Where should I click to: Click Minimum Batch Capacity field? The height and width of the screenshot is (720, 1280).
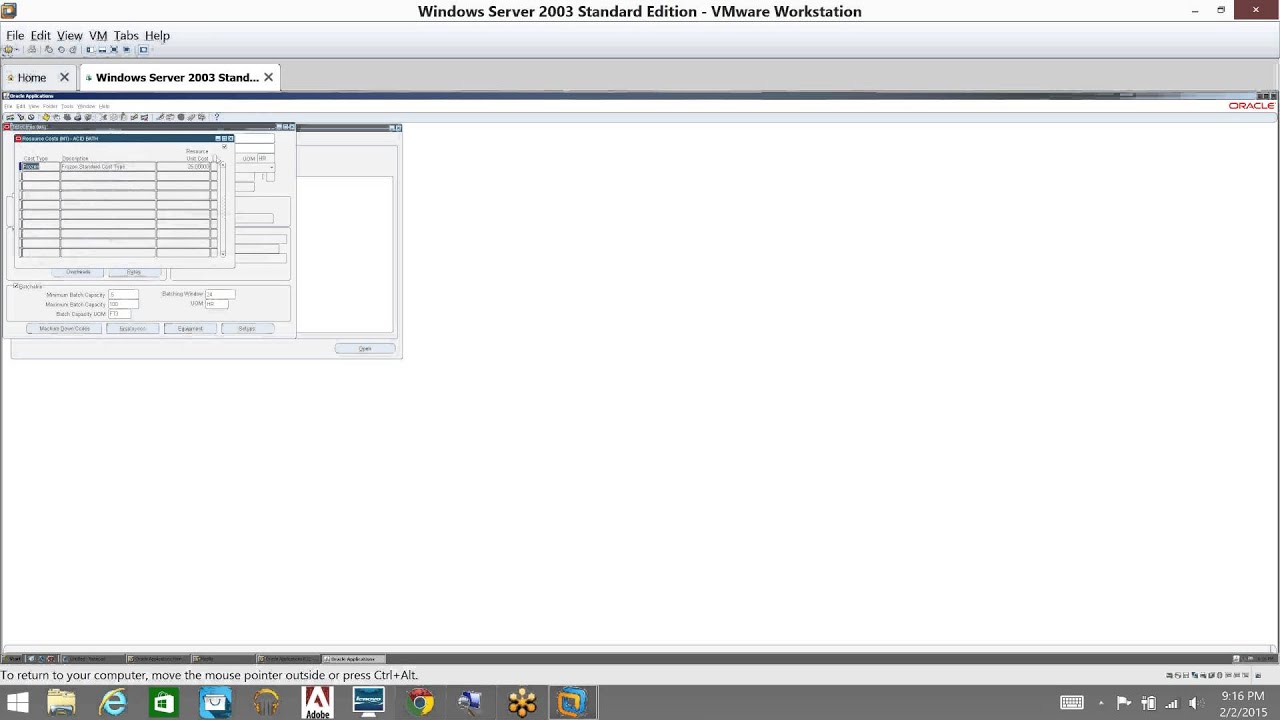[x=123, y=295]
